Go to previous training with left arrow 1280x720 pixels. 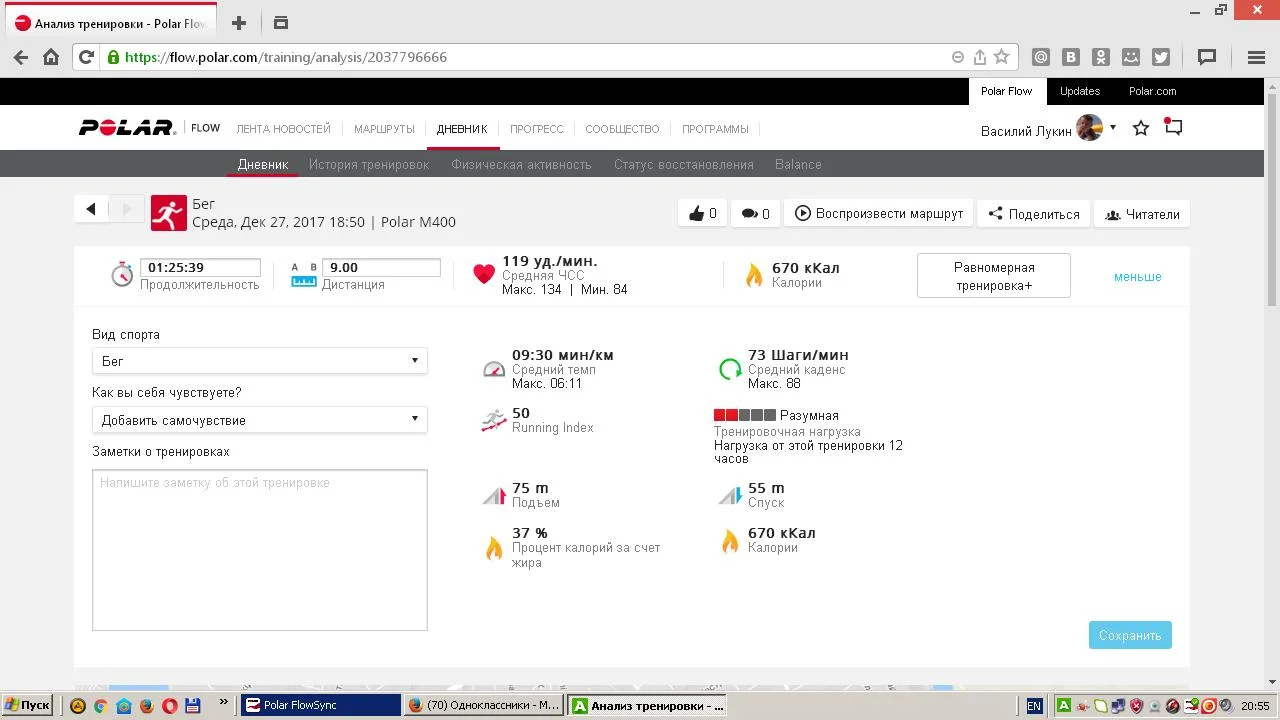pos(91,209)
